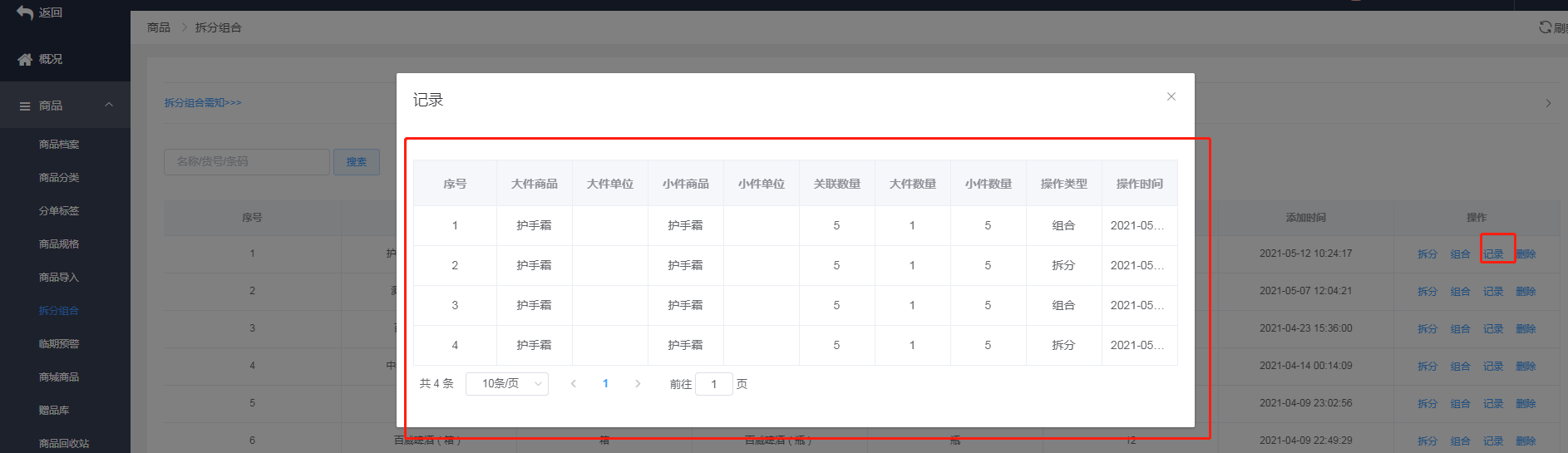Click the refresh icon at top right
This screenshot has width=1568, height=453.
pos(1545,27)
